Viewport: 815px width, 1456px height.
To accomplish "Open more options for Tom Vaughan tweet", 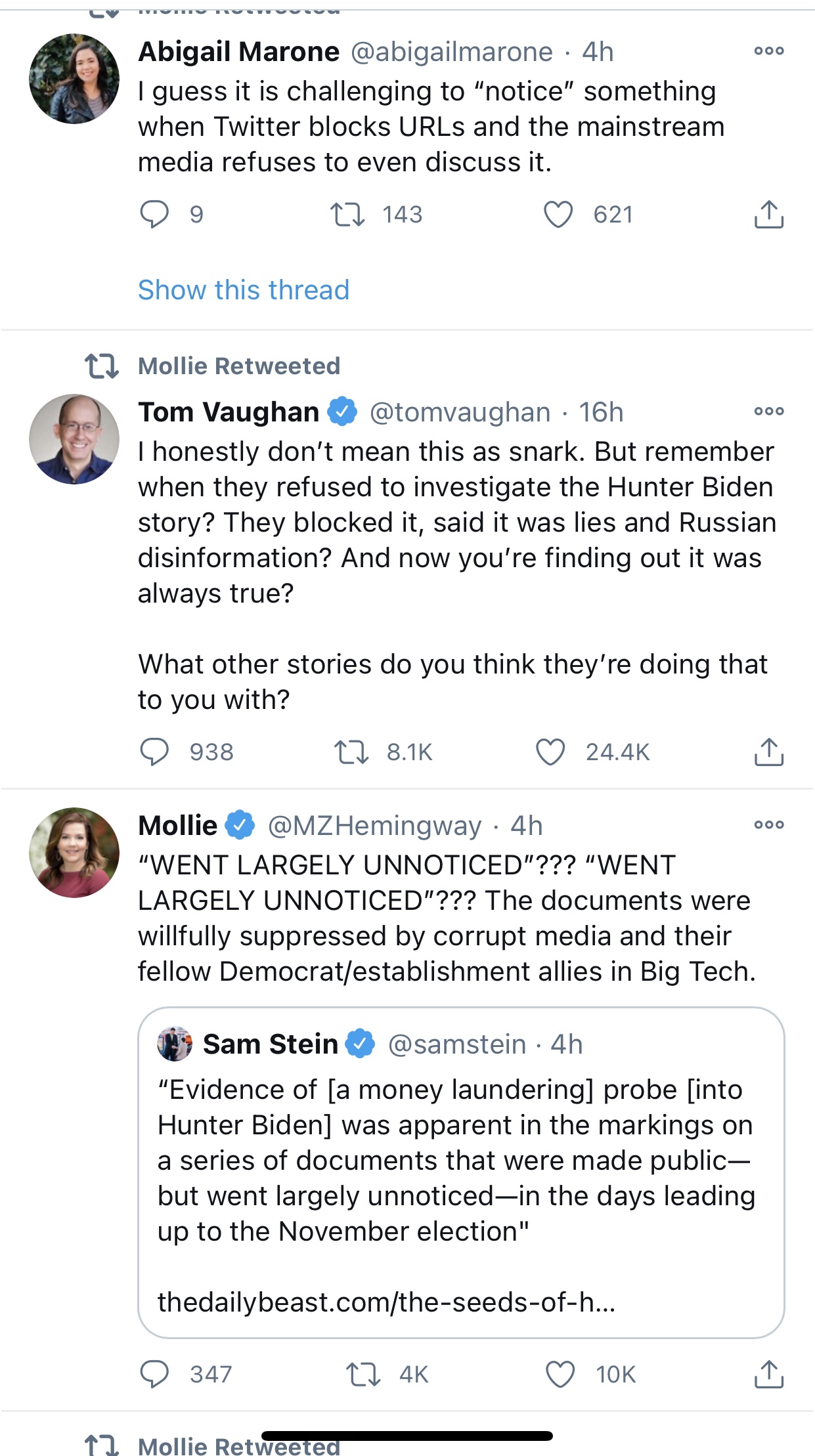I will [768, 412].
